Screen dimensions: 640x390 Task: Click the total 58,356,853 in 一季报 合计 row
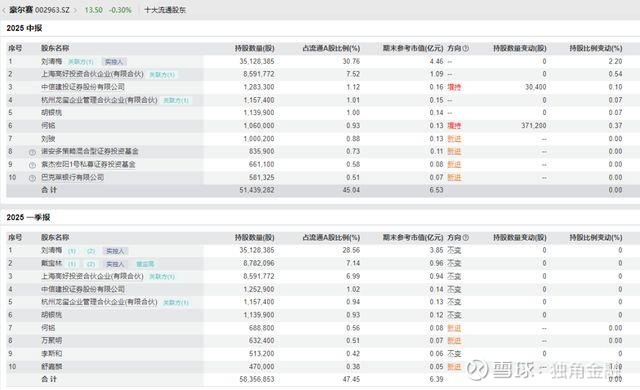coord(257,379)
